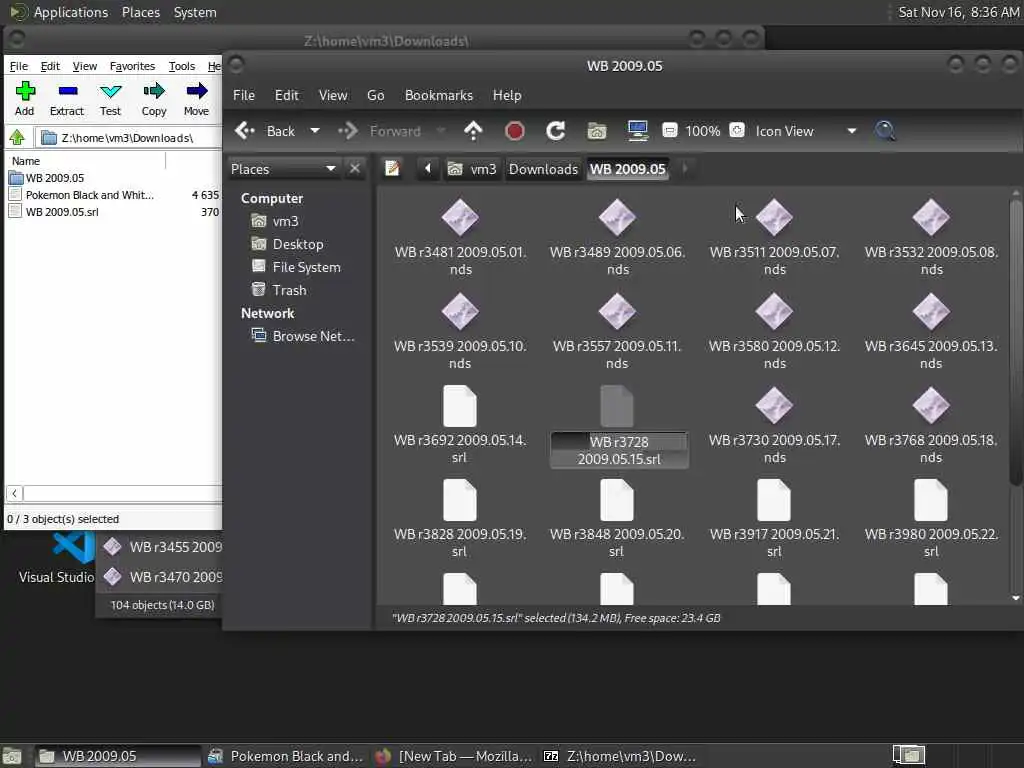
Task: Open the System menu in top panel
Action: (195, 12)
